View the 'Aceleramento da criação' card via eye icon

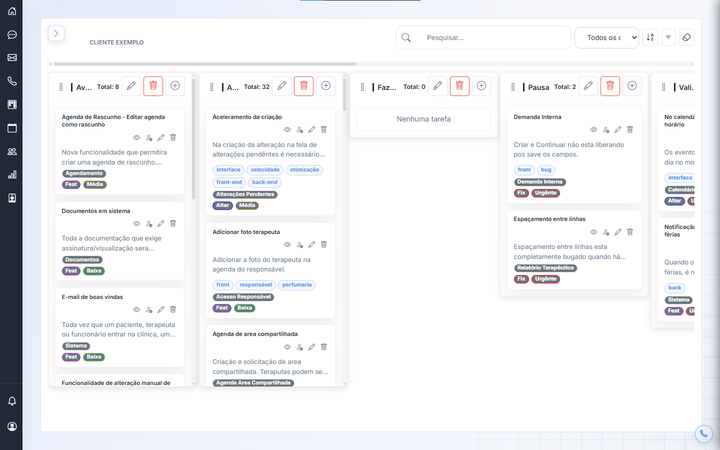pyautogui.click(x=287, y=130)
